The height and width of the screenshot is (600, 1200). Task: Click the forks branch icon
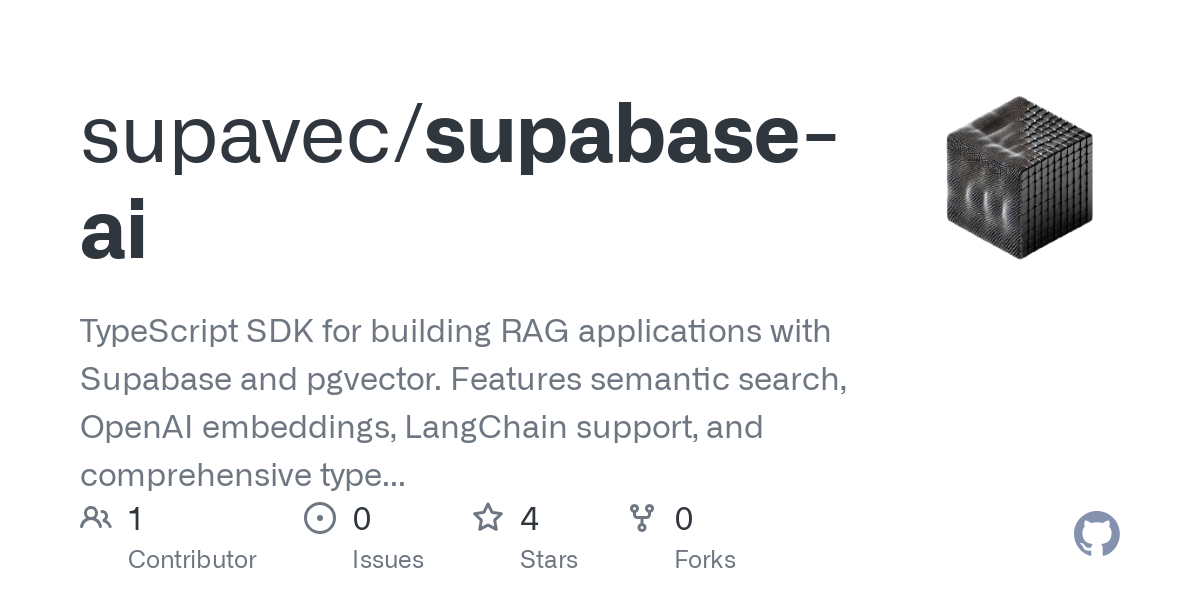(x=641, y=518)
